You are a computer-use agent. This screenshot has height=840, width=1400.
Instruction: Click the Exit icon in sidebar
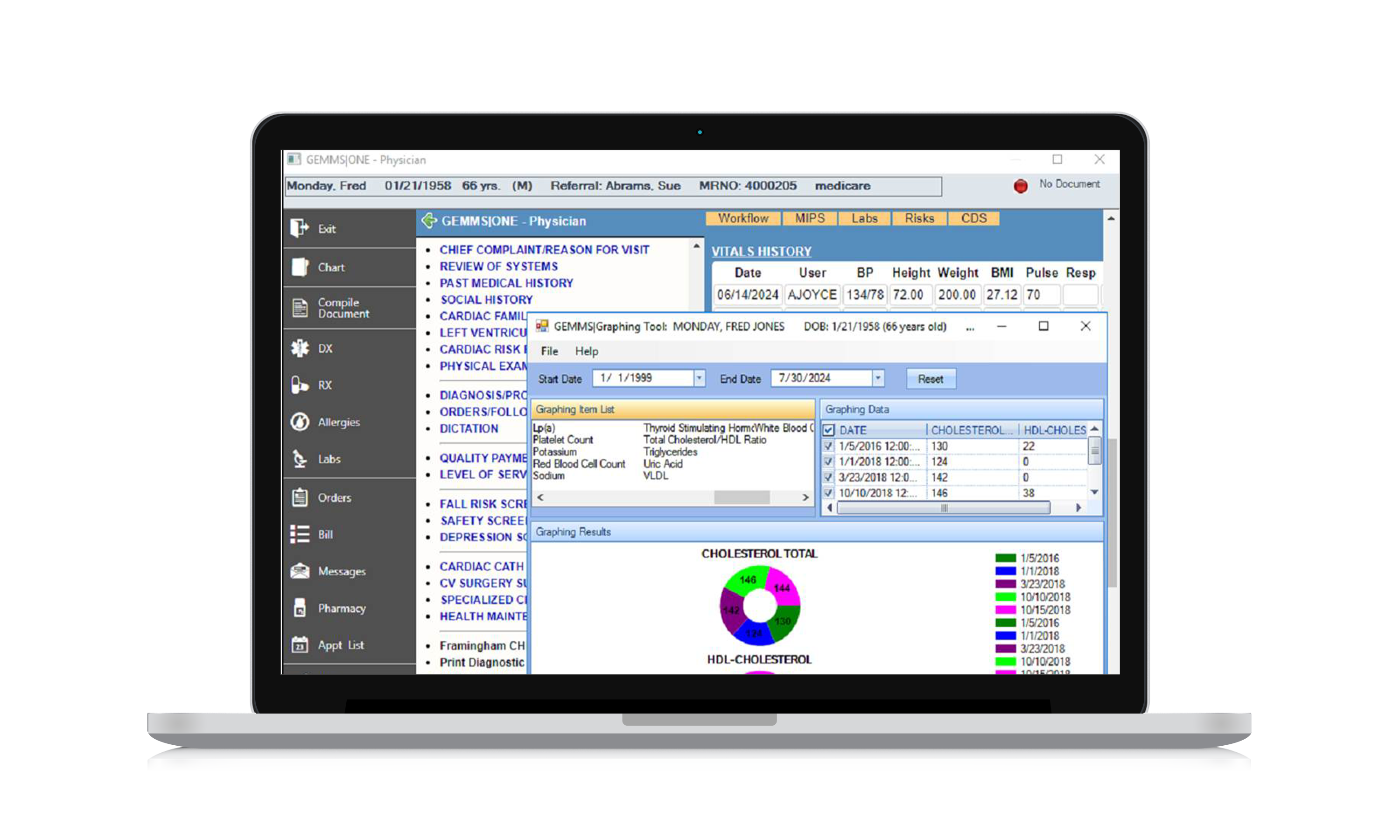pyautogui.click(x=299, y=228)
